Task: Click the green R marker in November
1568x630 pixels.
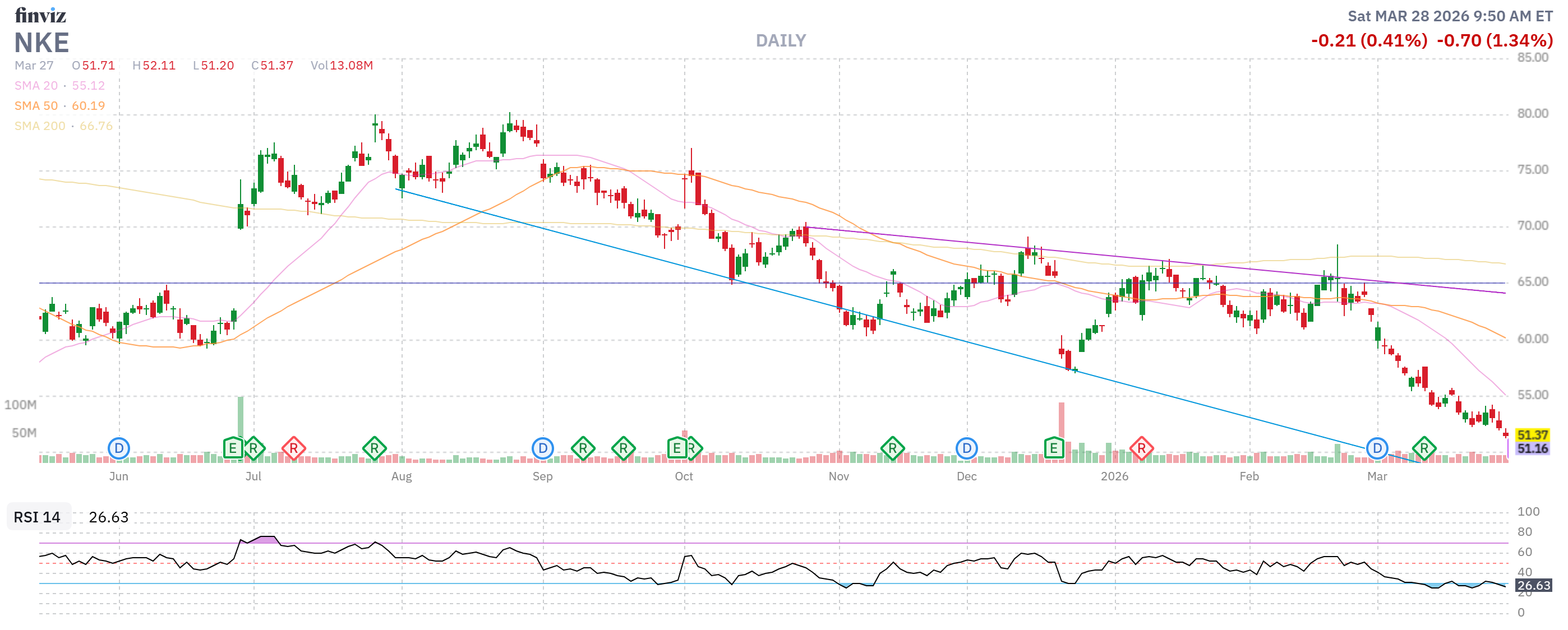Action: [x=892, y=449]
